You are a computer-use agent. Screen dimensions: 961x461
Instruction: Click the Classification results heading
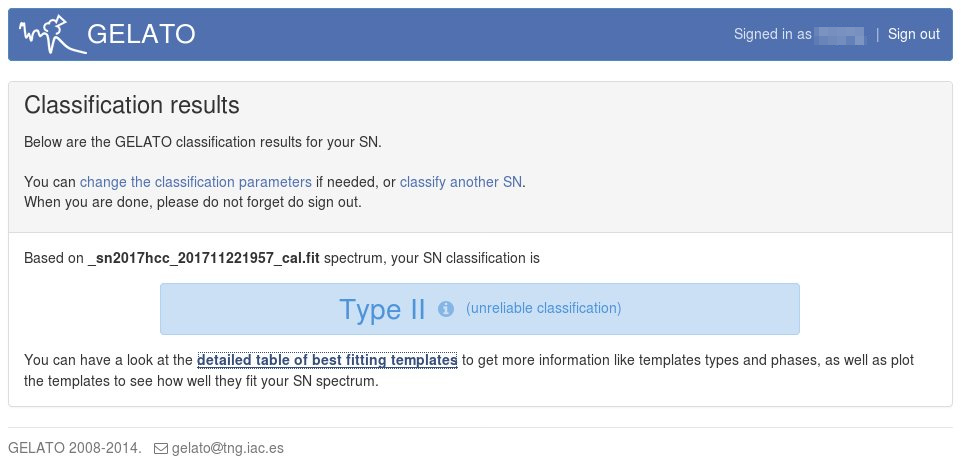[x=131, y=105]
